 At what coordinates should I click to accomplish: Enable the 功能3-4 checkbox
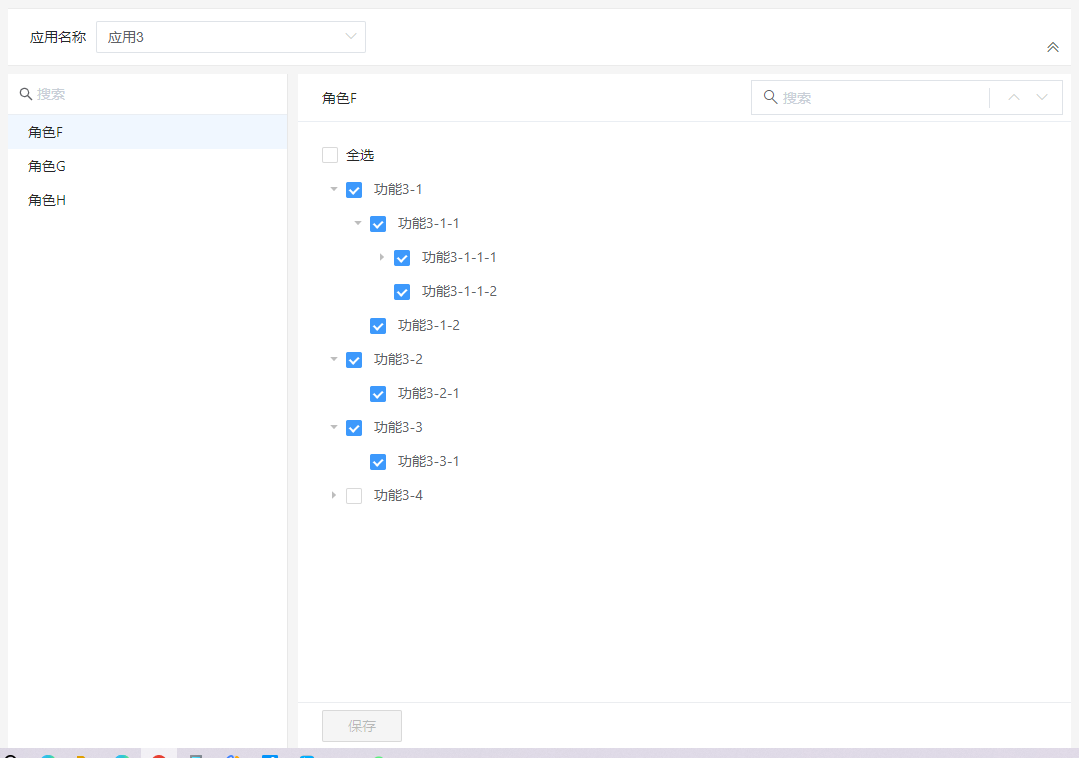point(354,496)
